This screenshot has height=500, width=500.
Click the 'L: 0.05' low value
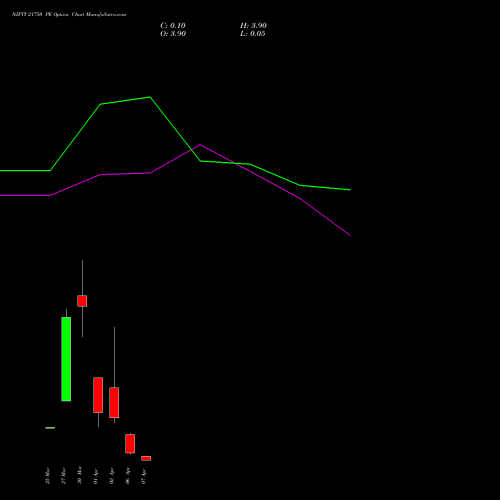click(x=253, y=34)
